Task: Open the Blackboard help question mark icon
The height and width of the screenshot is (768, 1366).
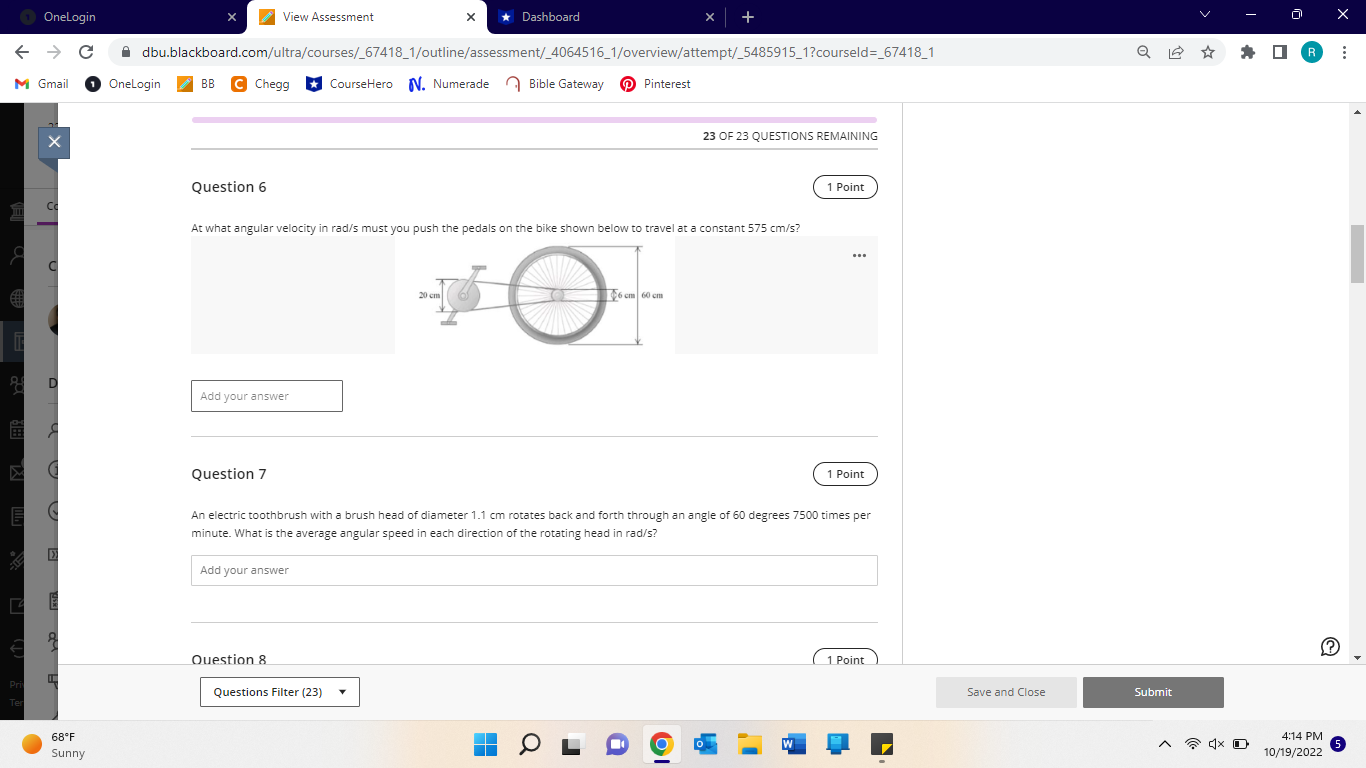Action: (1329, 646)
